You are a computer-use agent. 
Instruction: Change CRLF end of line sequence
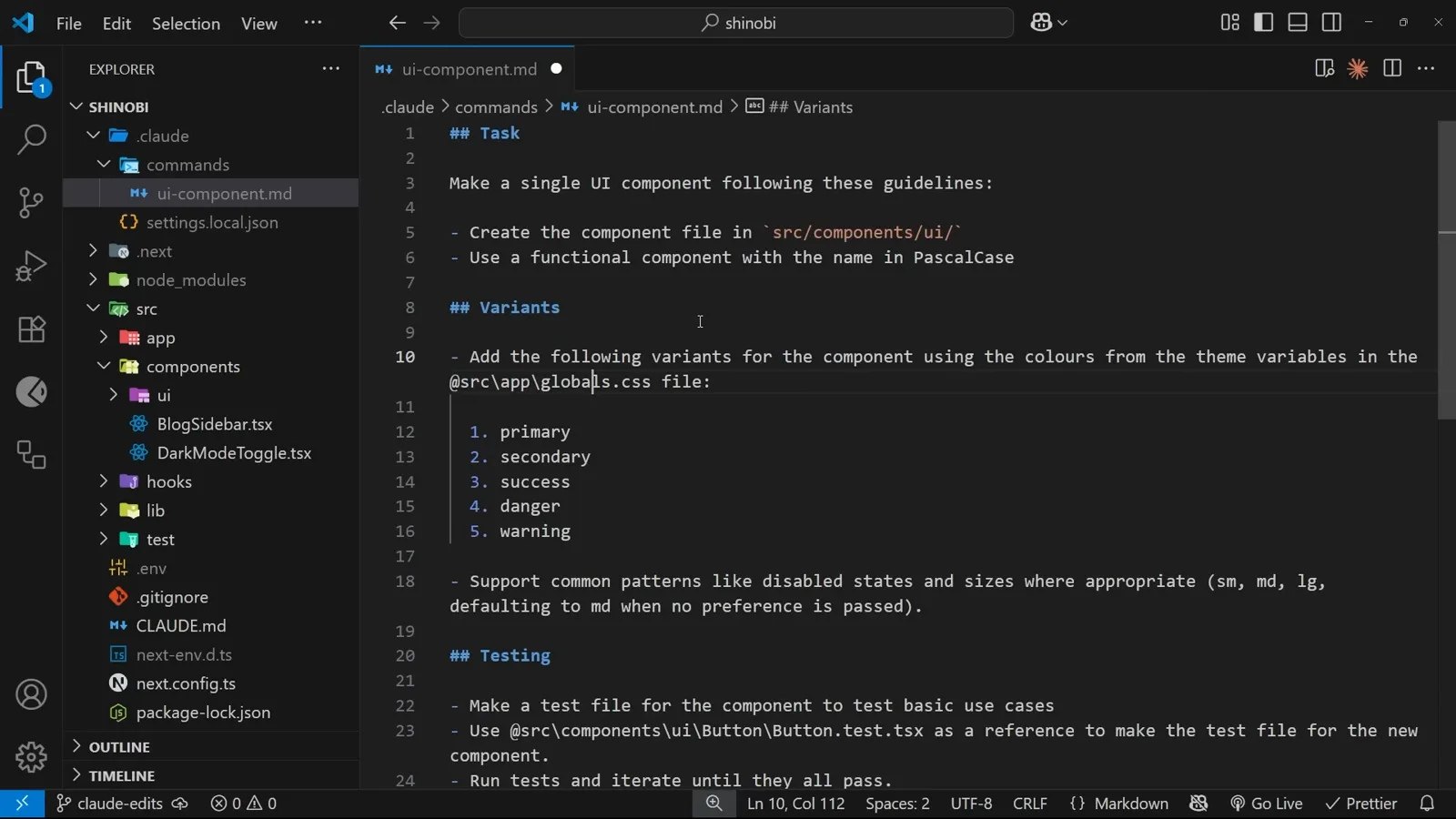1030,804
